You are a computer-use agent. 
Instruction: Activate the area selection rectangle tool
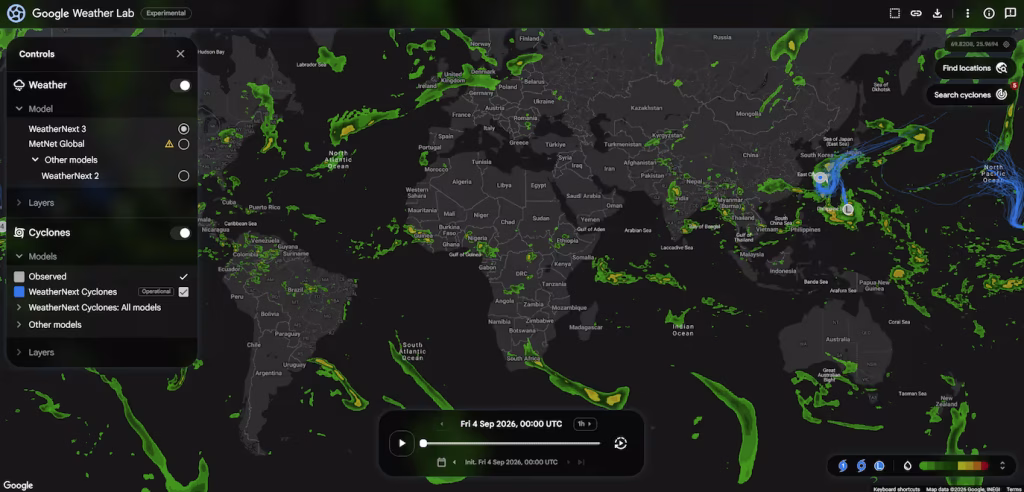895,13
